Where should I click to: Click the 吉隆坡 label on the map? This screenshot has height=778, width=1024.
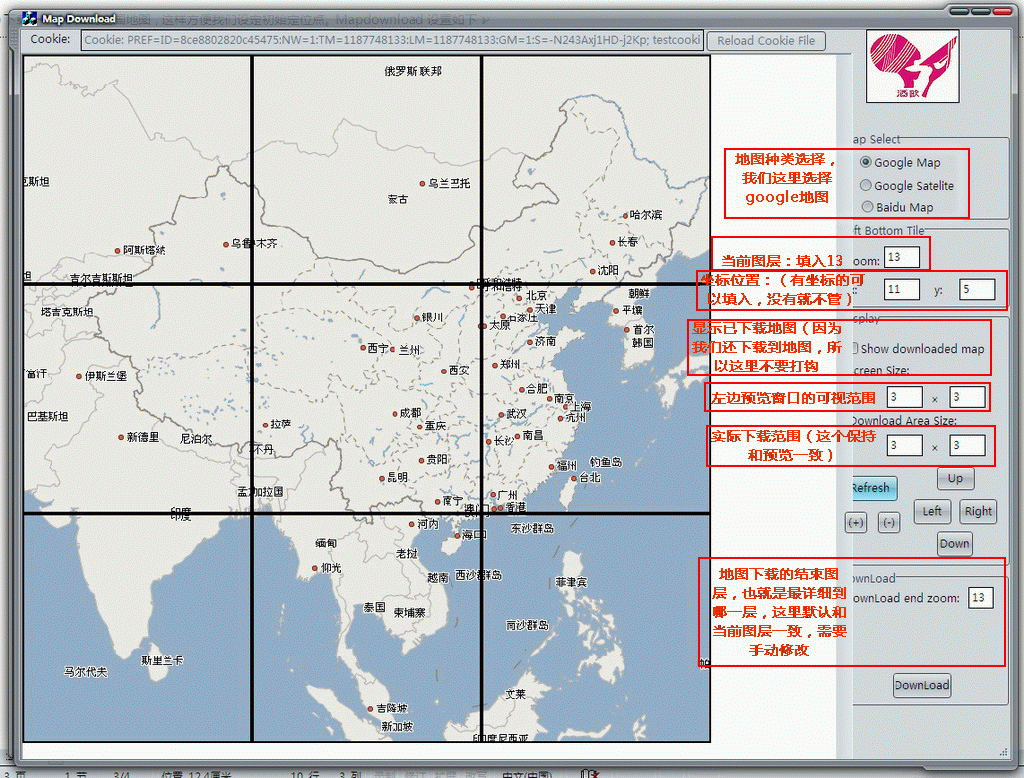[391, 708]
